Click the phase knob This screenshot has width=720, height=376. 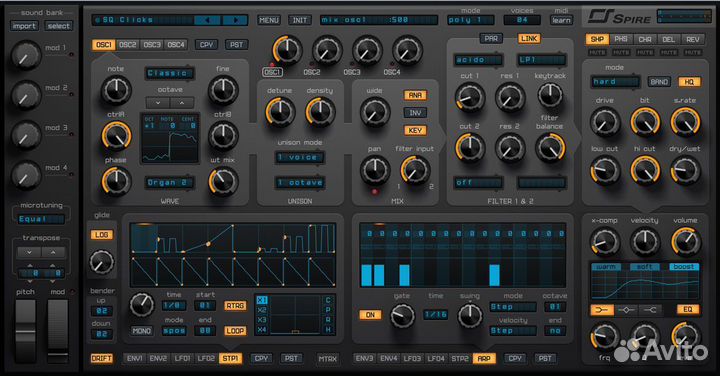click(x=116, y=181)
